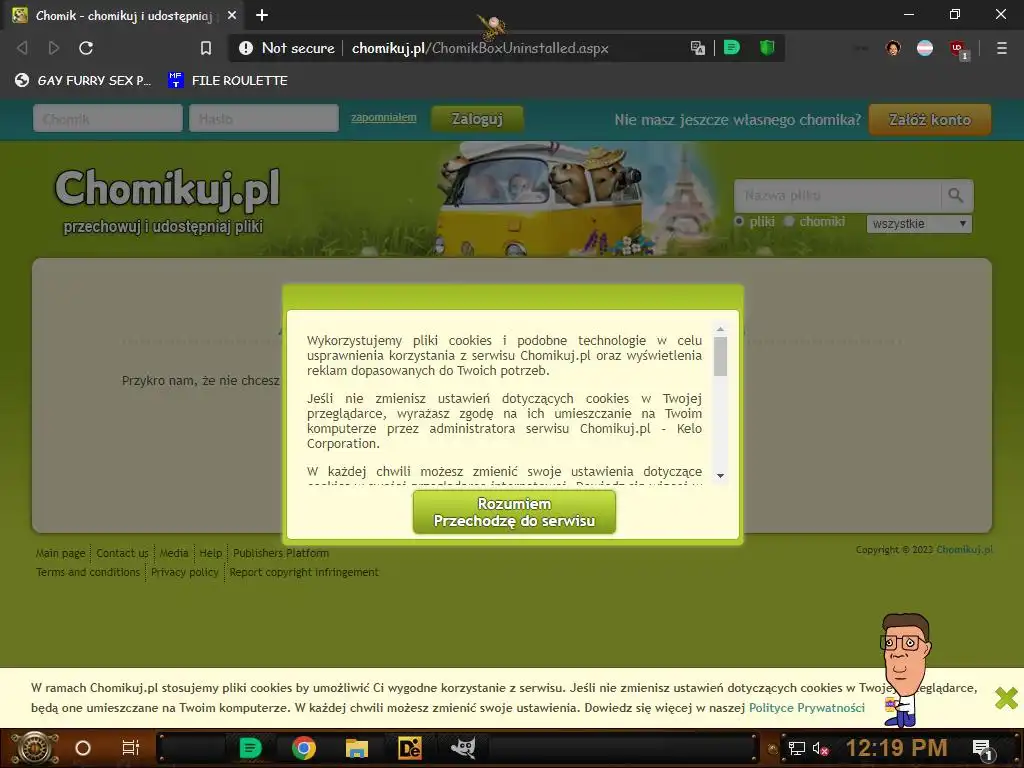Open the Publishers Platform footer link
This screenshot has height=768, width=1024.
click(281, 553)
